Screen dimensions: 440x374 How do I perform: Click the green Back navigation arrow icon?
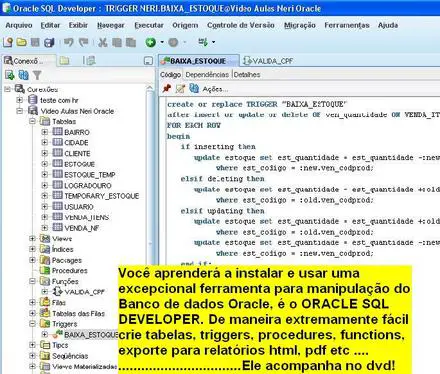pos(151,42)
